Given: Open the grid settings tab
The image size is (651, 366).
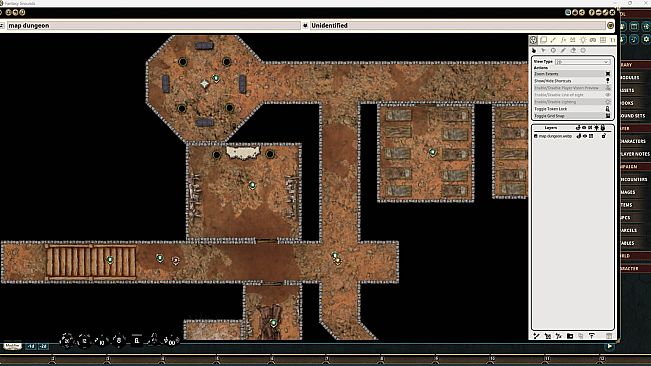Looking at the screenshot, I should 603,40.
